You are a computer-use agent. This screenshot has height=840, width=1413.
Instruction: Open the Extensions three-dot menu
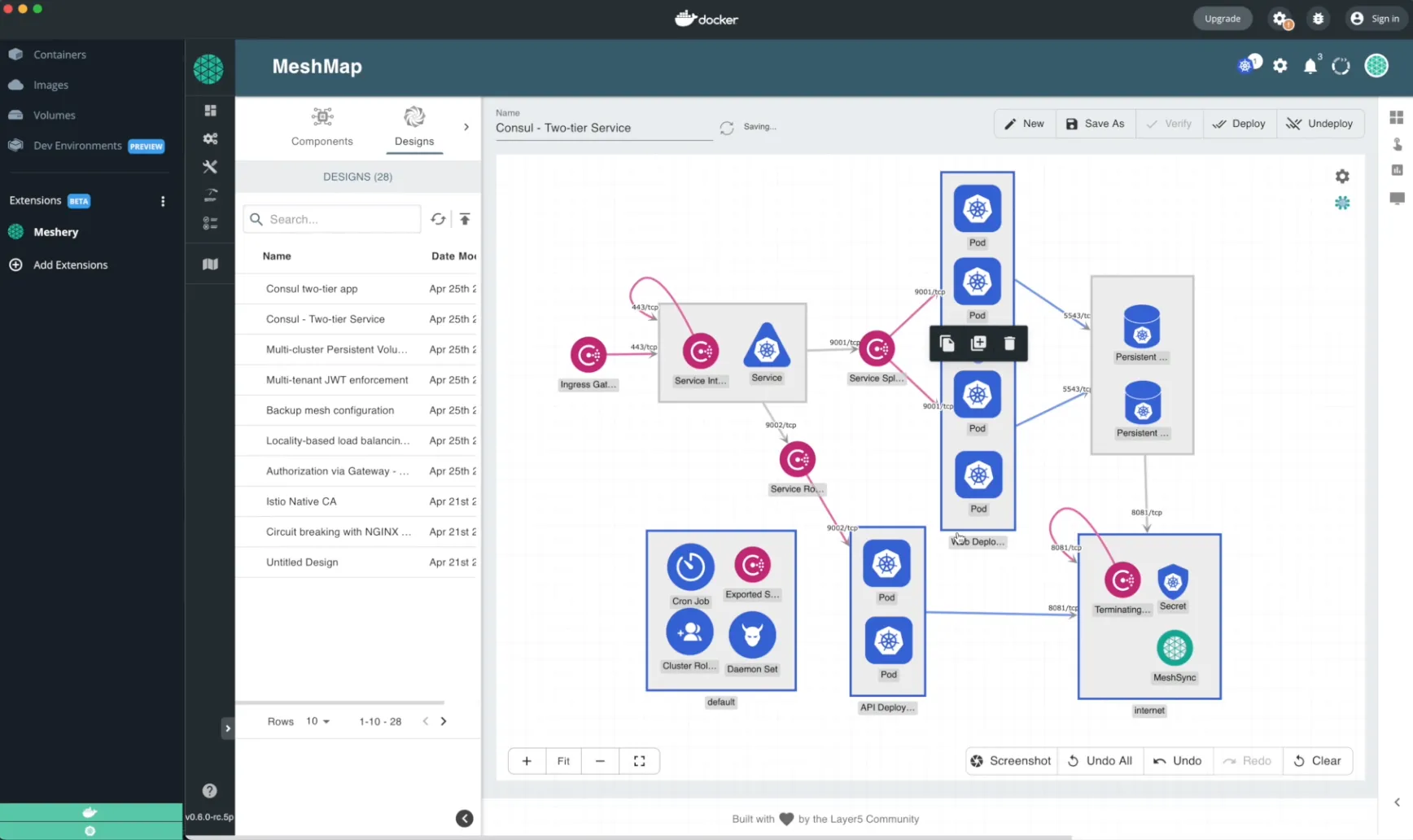163,200
